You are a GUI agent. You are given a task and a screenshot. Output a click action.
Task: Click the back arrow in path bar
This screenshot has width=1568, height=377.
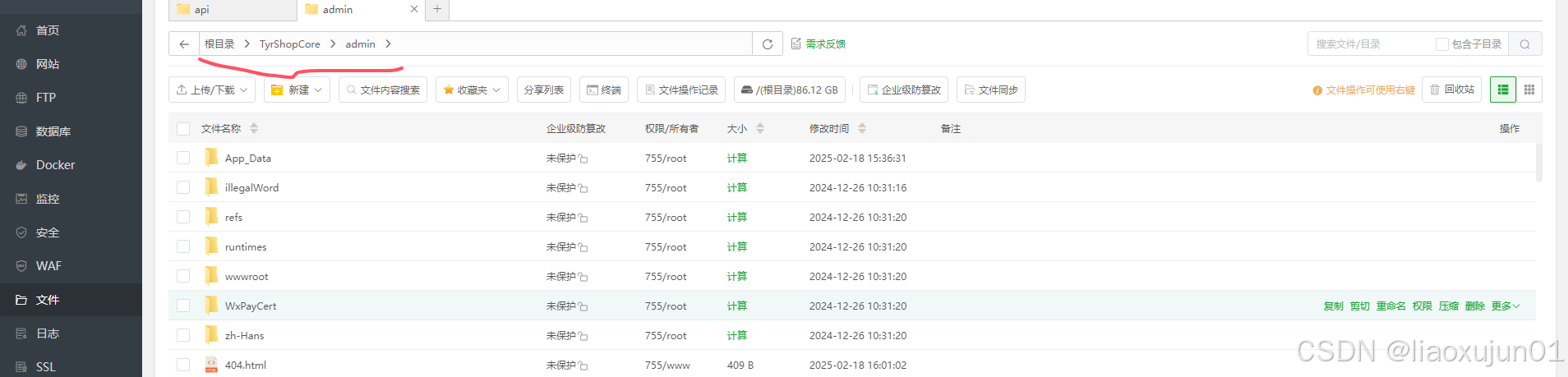(x=184, y=44)
